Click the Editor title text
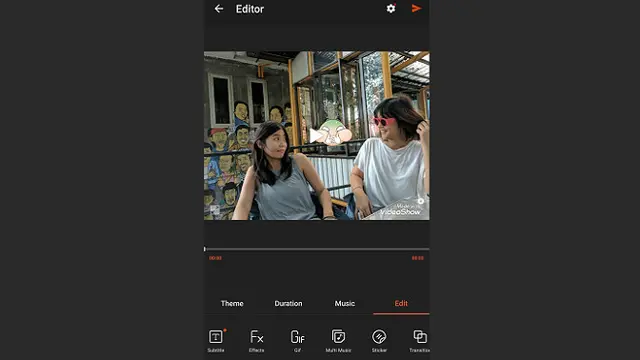The height and width of the screenshot is (360, 640). (250, 9)
